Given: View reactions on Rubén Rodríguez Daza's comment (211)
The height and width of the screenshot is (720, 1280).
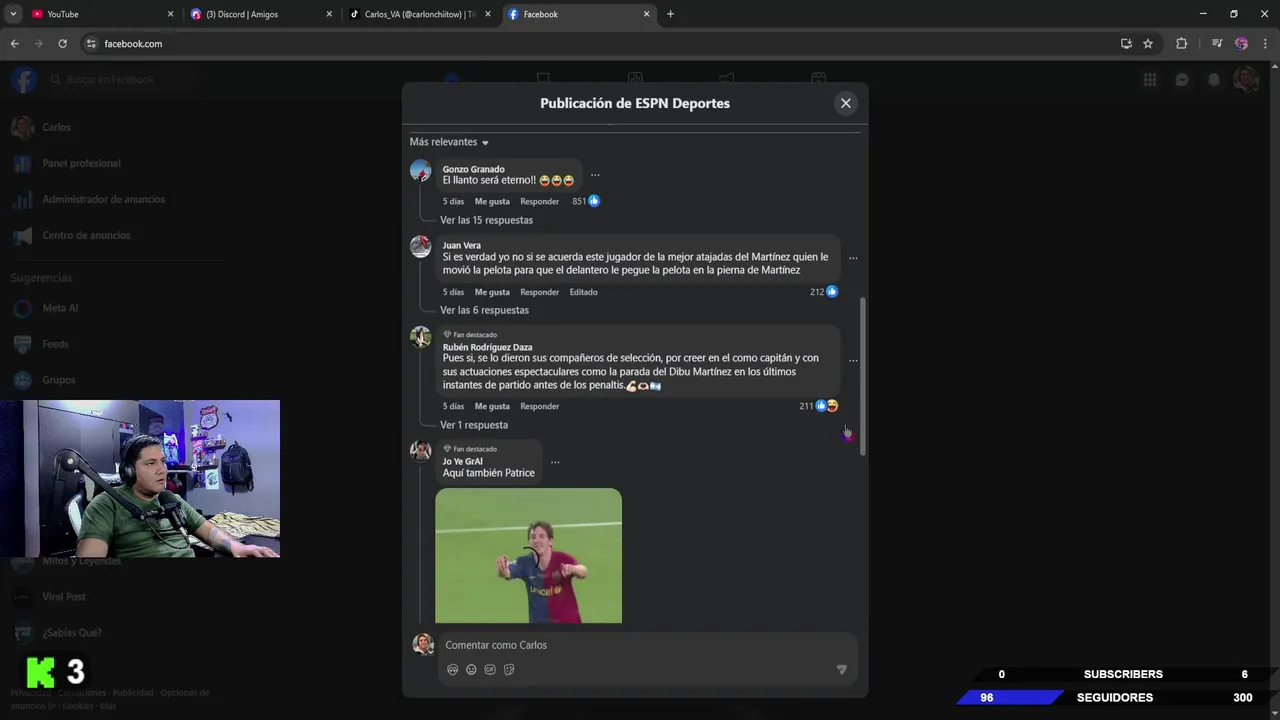Looking at the screenshot, I should (818, 406).
